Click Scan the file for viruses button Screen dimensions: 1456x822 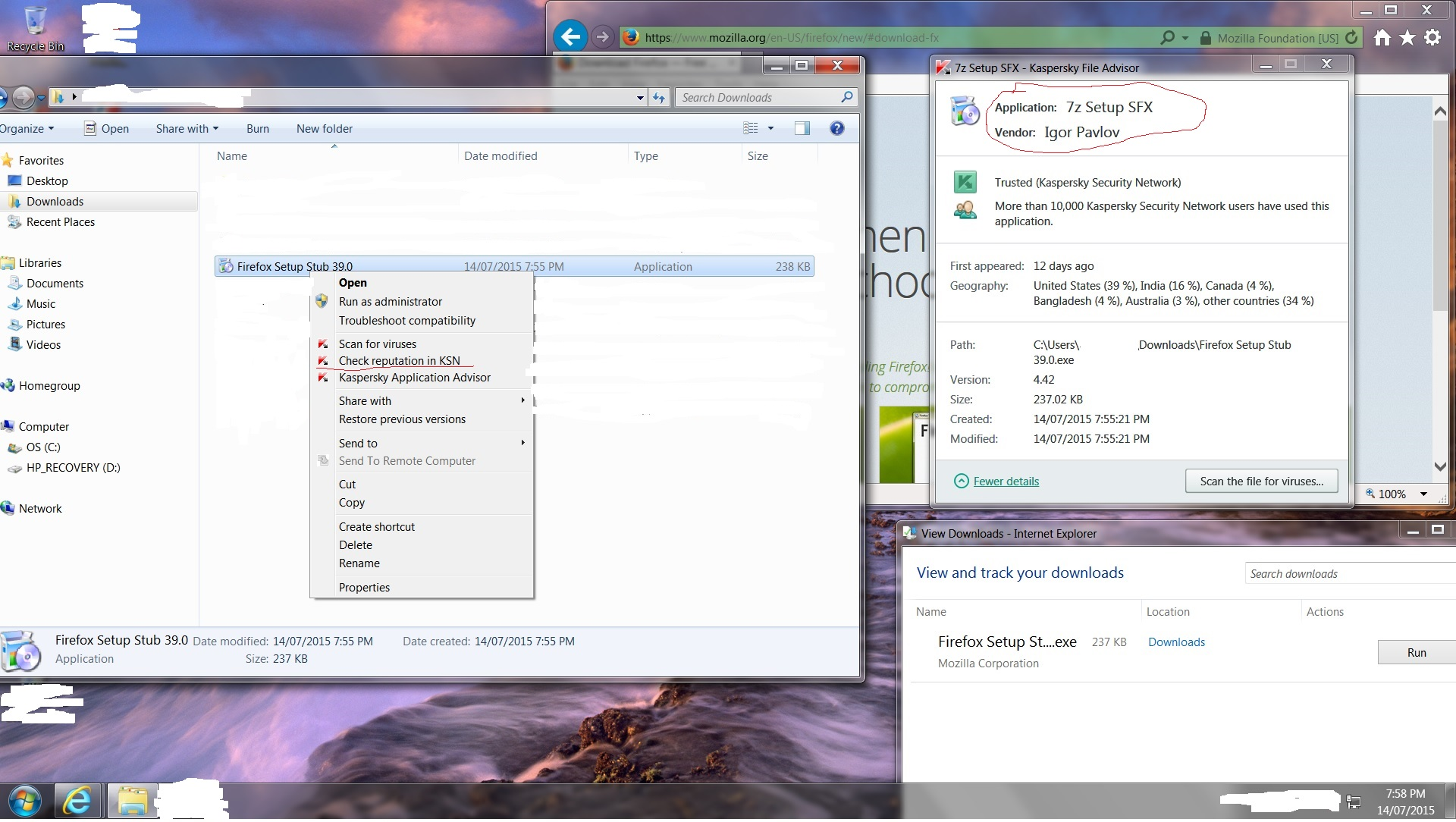coord(1260,482)
